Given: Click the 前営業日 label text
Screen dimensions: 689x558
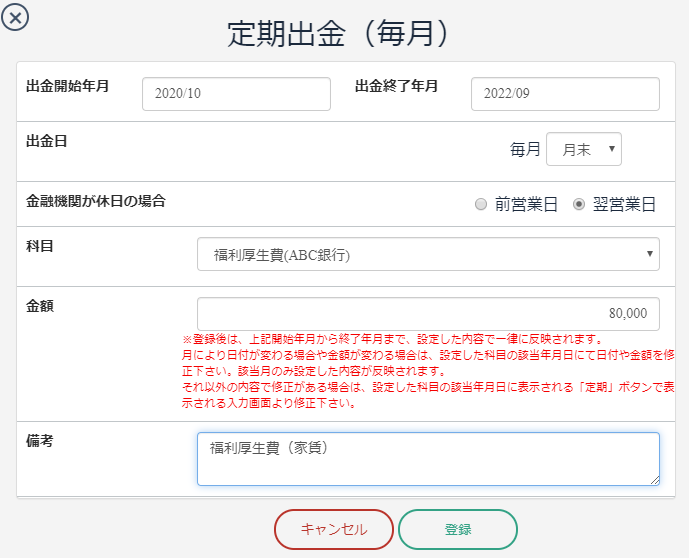Looking at the screenshot, I should click(526, 205).
